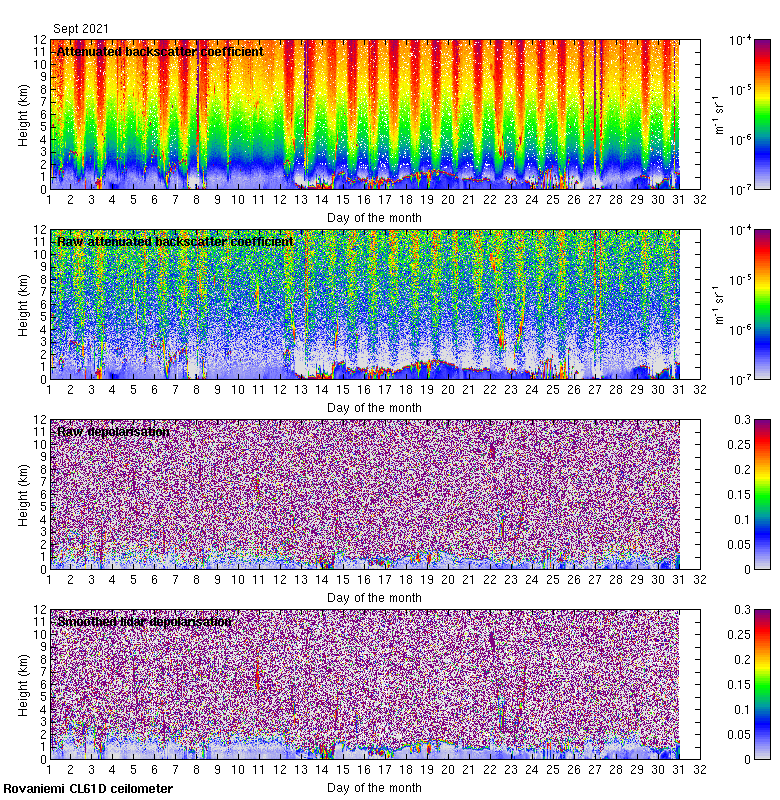This screenshot has height=800, width=780.
Task: Click day 13 on the top plot's x-axis
Action: pyautogui.click(x=300, y=200)
